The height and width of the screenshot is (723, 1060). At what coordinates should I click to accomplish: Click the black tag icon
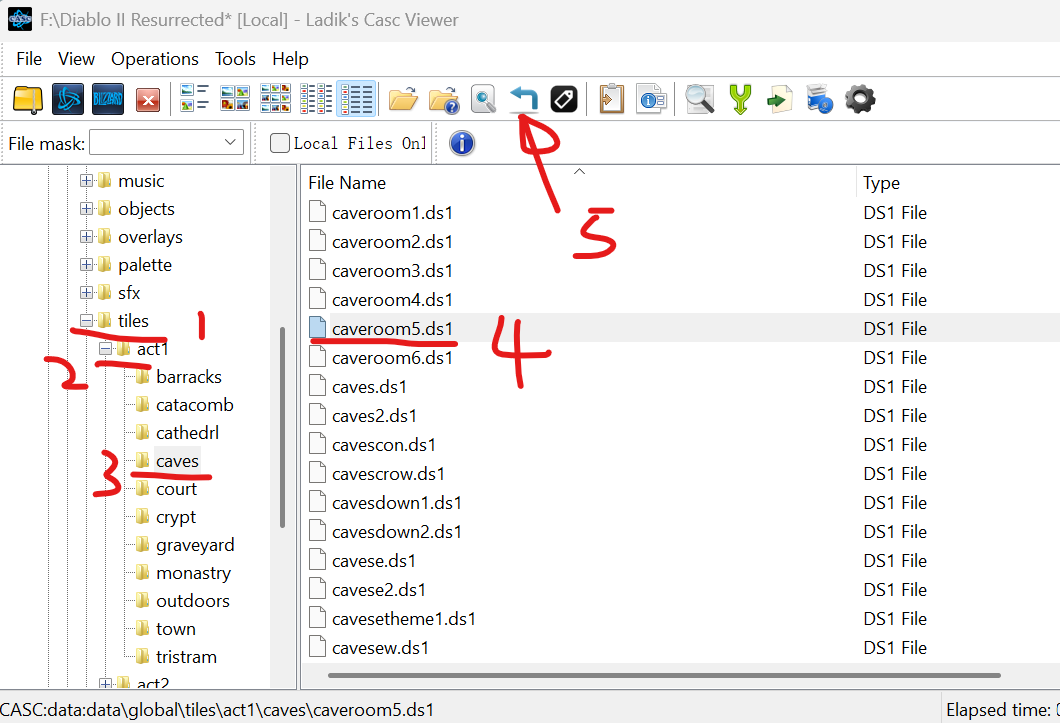click(x=563, y=99)
